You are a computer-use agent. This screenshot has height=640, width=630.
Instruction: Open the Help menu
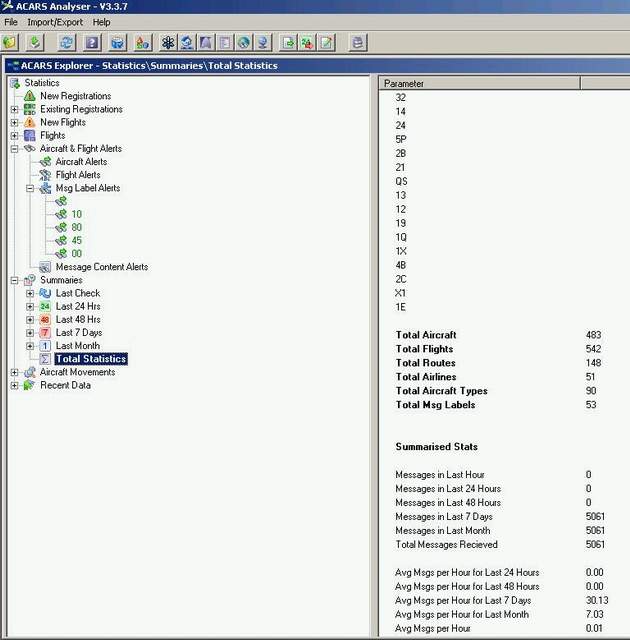coord(101,22)
